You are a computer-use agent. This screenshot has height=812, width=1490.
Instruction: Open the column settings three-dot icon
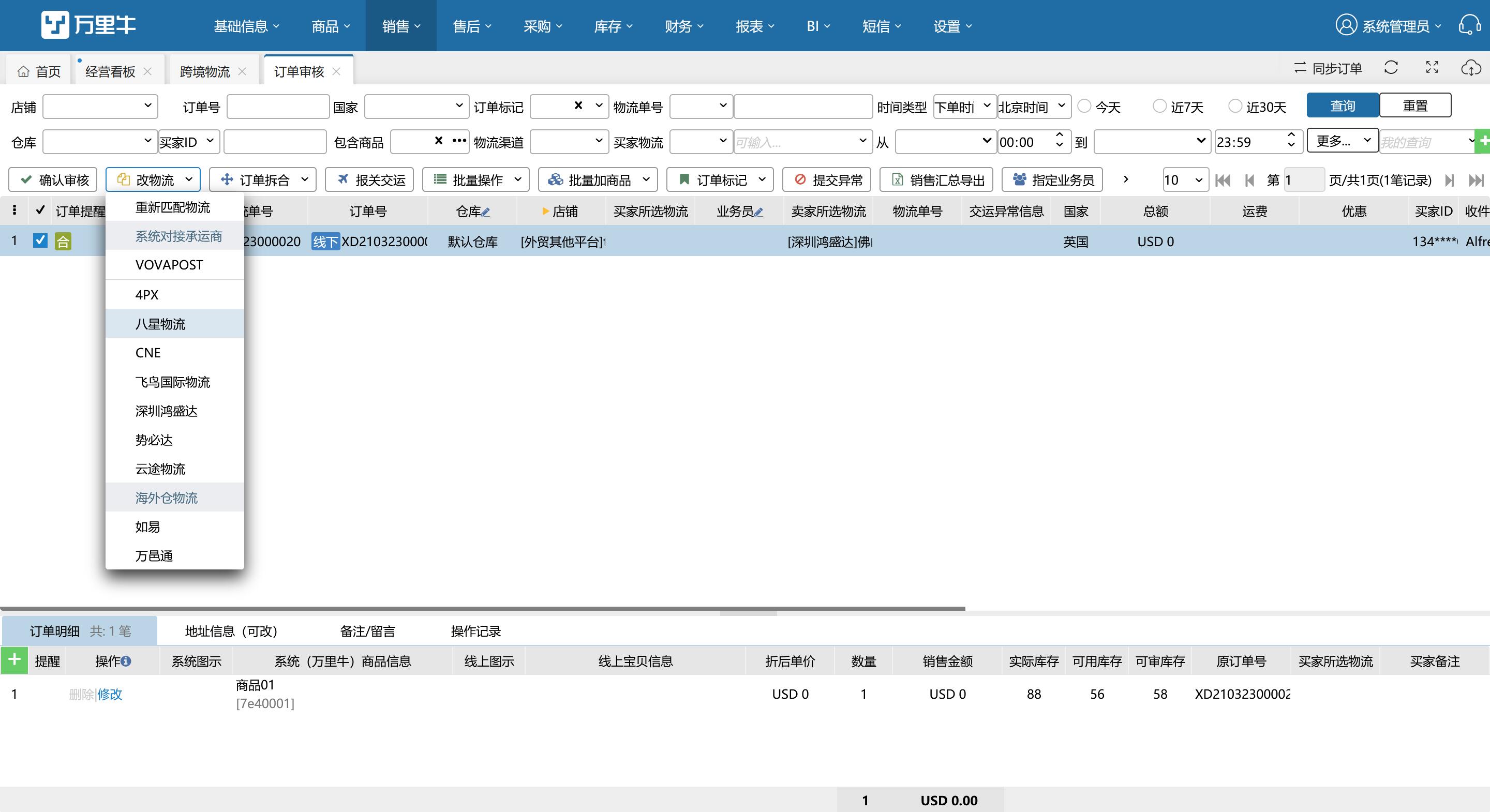(14, 210)
